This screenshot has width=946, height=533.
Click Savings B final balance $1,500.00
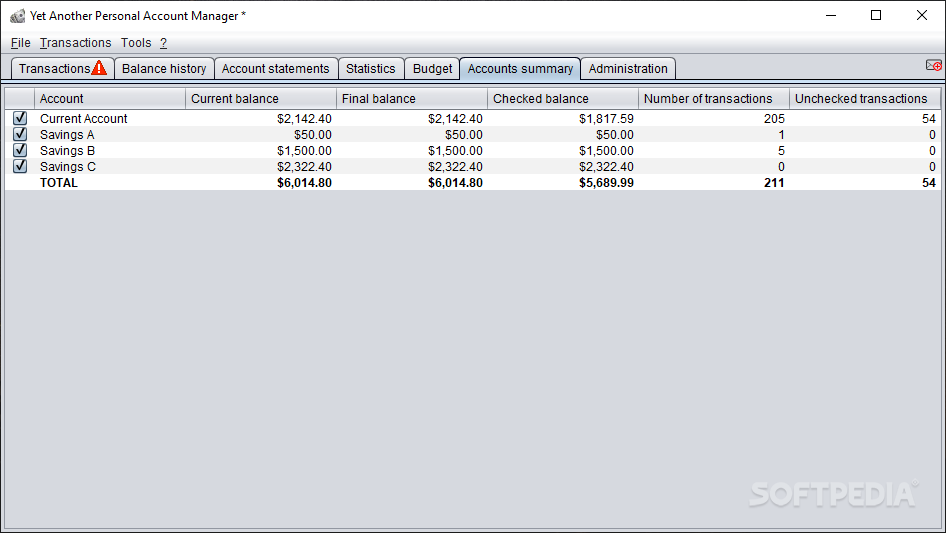(x=456, y=150)
